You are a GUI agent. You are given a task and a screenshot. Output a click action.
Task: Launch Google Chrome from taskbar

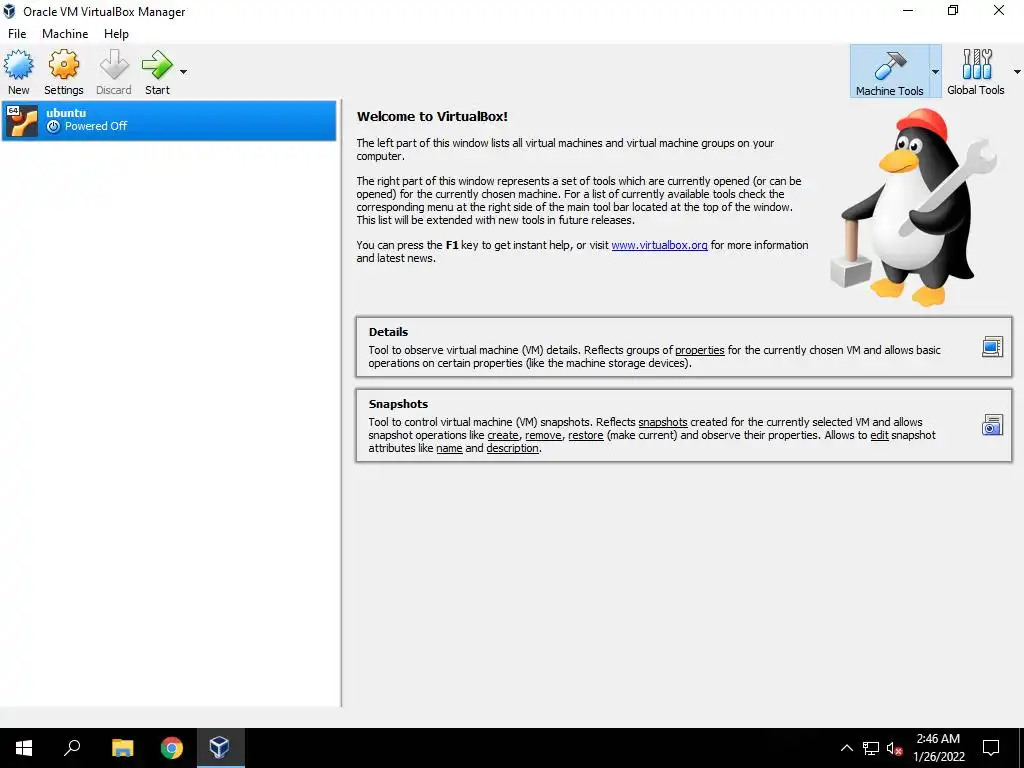pyautogui.click(x=172, y=748)
